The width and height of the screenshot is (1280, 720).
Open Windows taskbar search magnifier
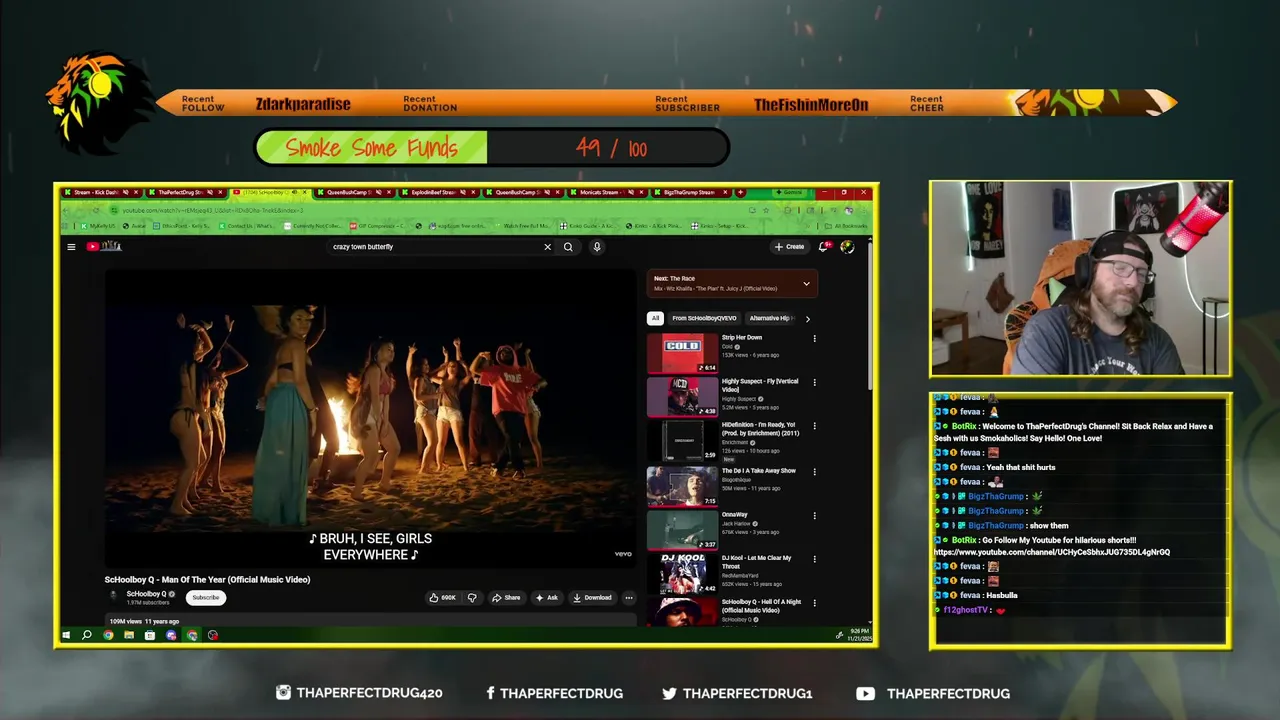pos(87,635)
